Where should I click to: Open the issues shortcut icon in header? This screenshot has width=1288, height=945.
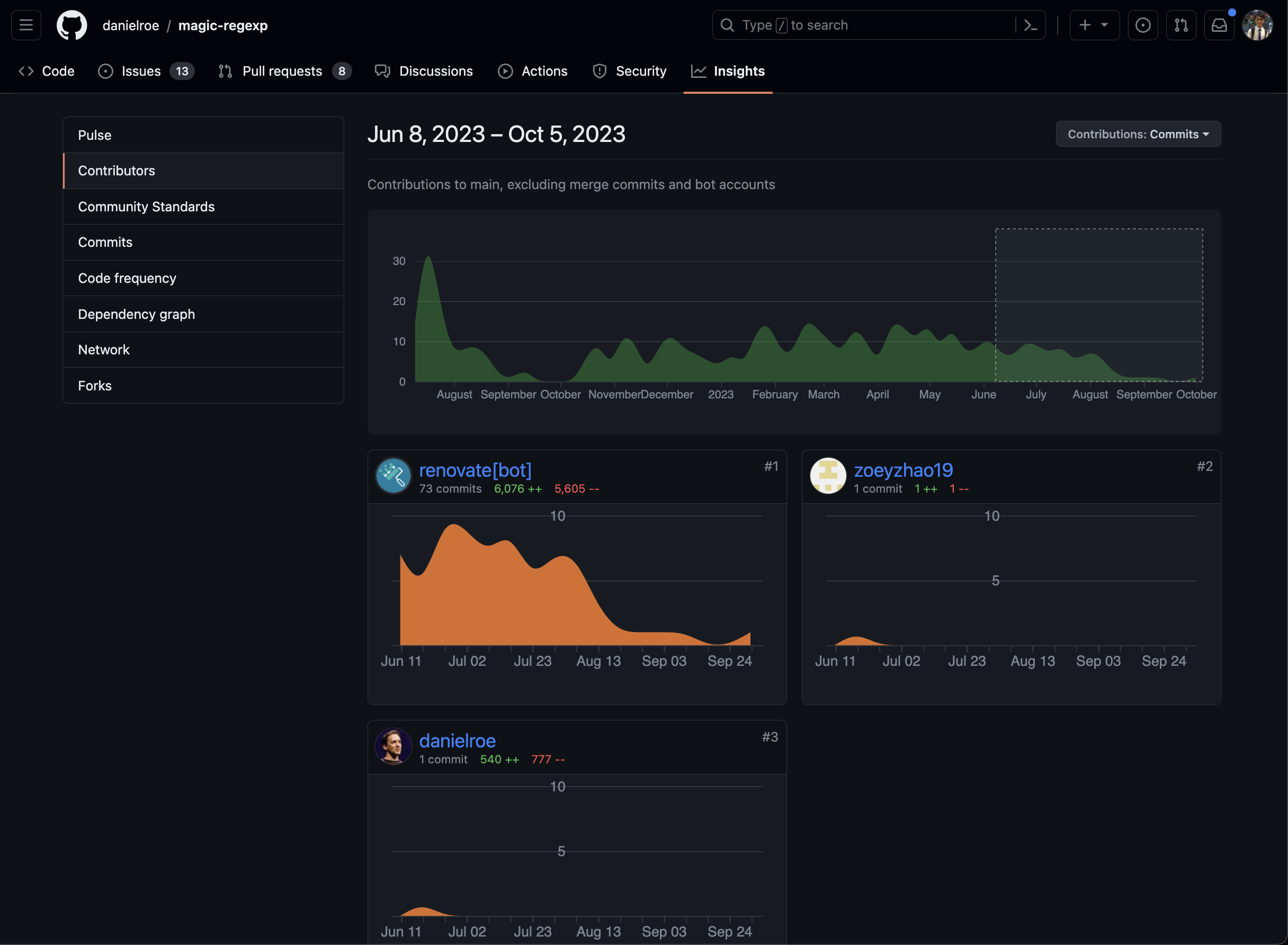click(1143, 25)
